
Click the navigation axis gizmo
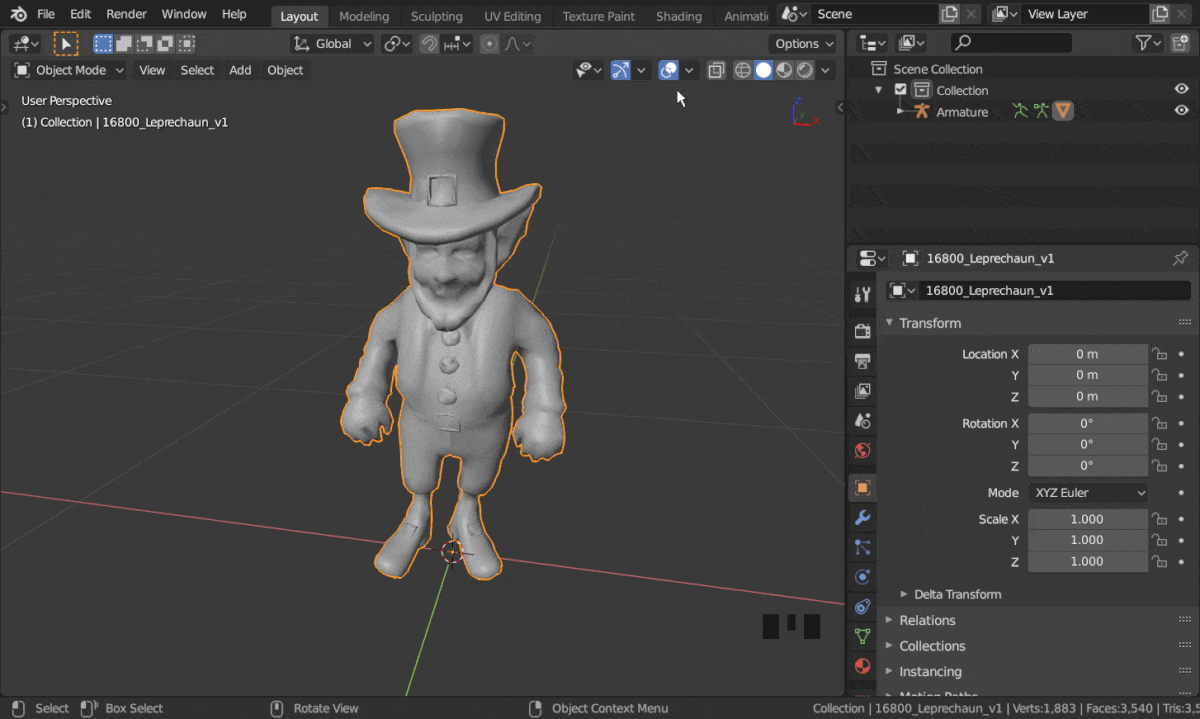(x=803, y=110)
